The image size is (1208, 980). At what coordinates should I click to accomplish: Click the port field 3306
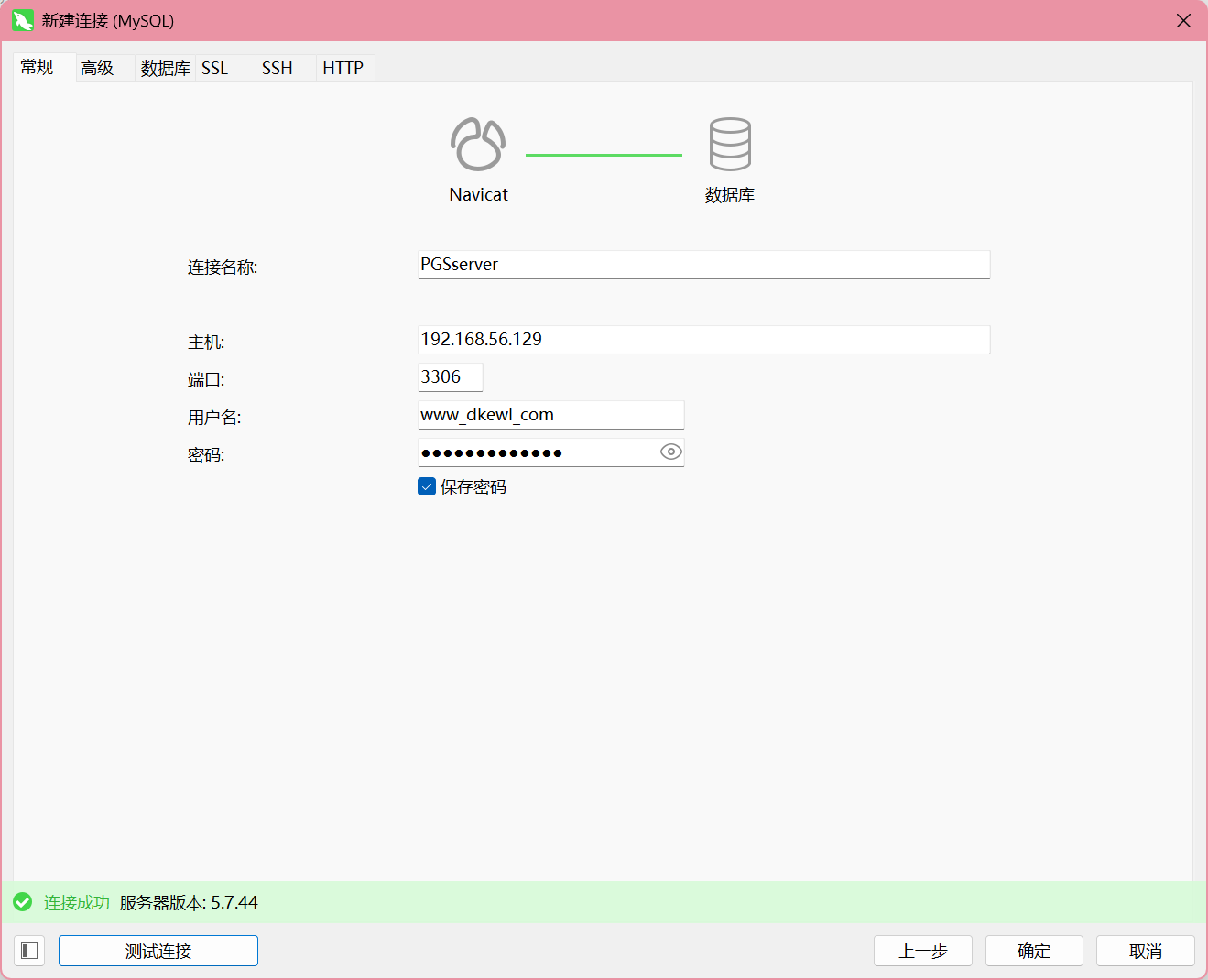[x=451, y=377]
